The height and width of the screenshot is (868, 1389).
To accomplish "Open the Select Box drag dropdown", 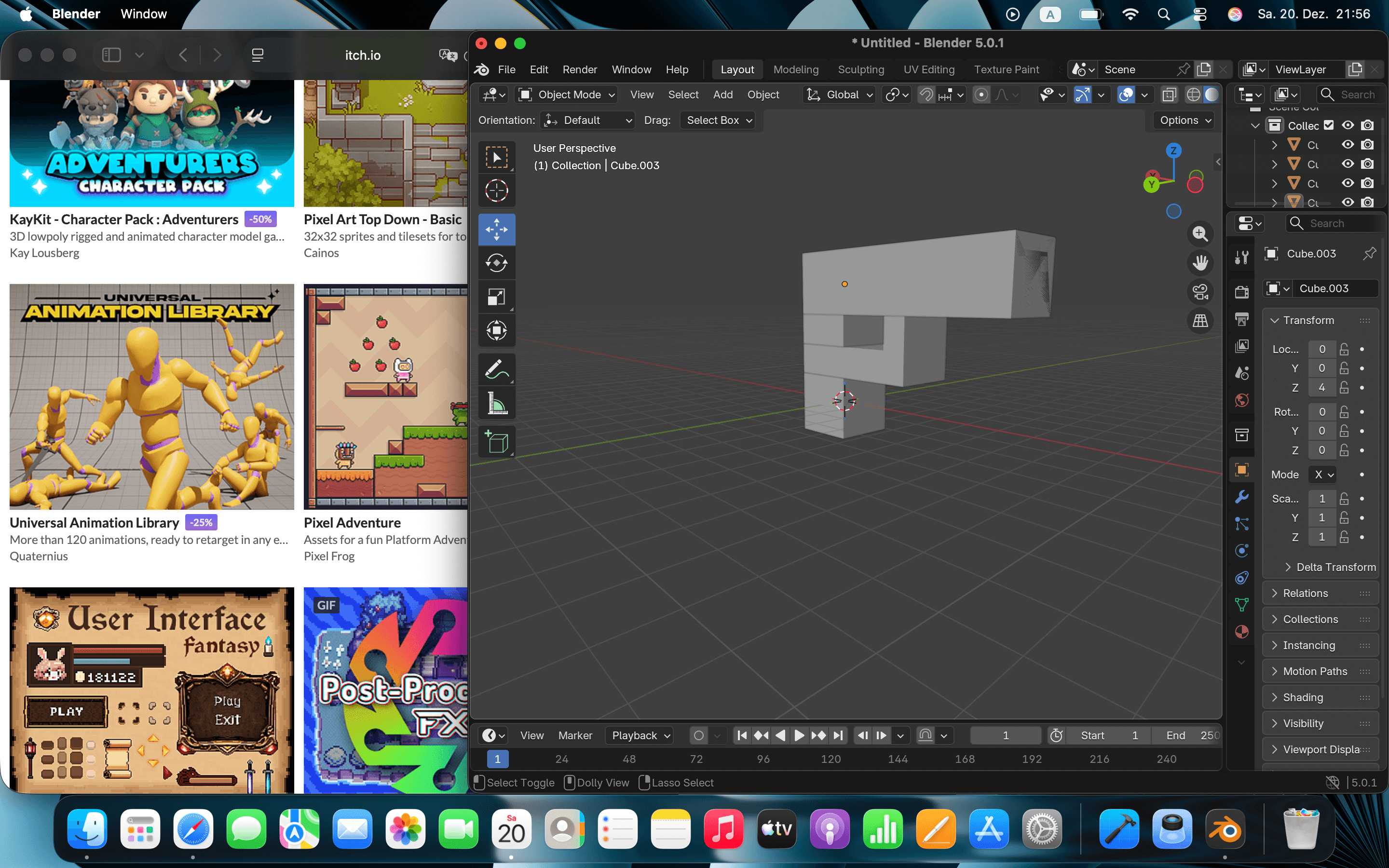I will (718, 120).
